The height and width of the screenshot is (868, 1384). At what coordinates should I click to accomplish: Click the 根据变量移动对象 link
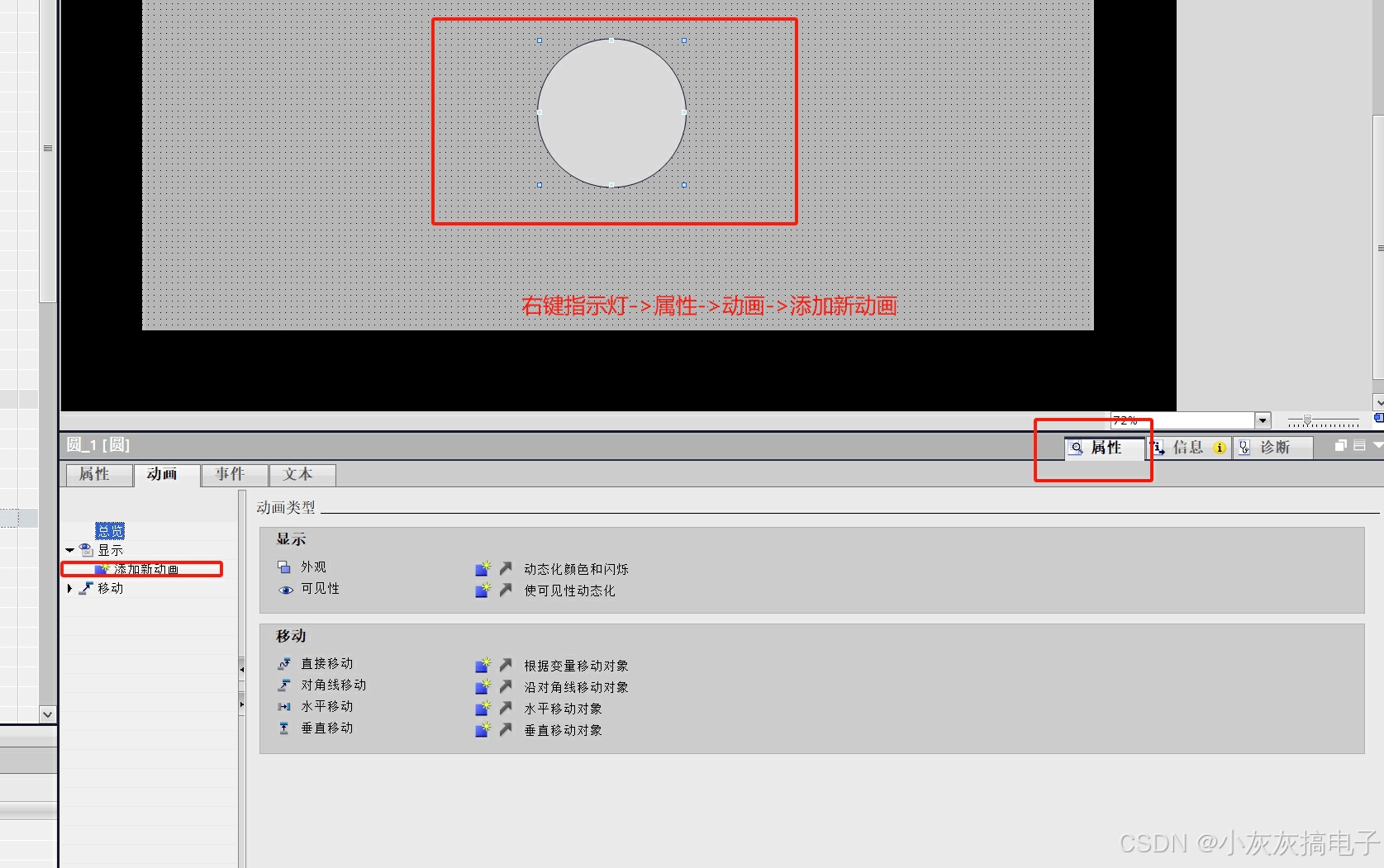click(x=576, y=666)
